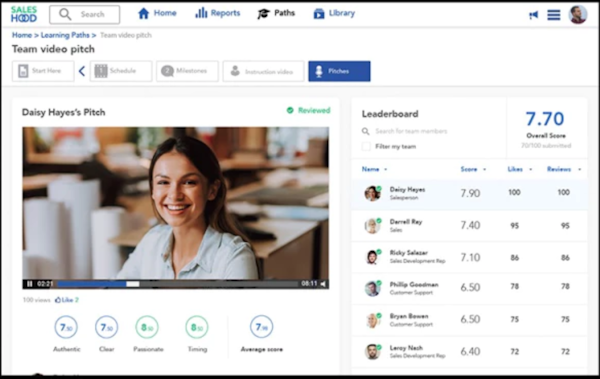Screen dimensions: 600x379
Task: Sort leaderboard by Score column
Action: pyautogui.click(x=473, y=169)
